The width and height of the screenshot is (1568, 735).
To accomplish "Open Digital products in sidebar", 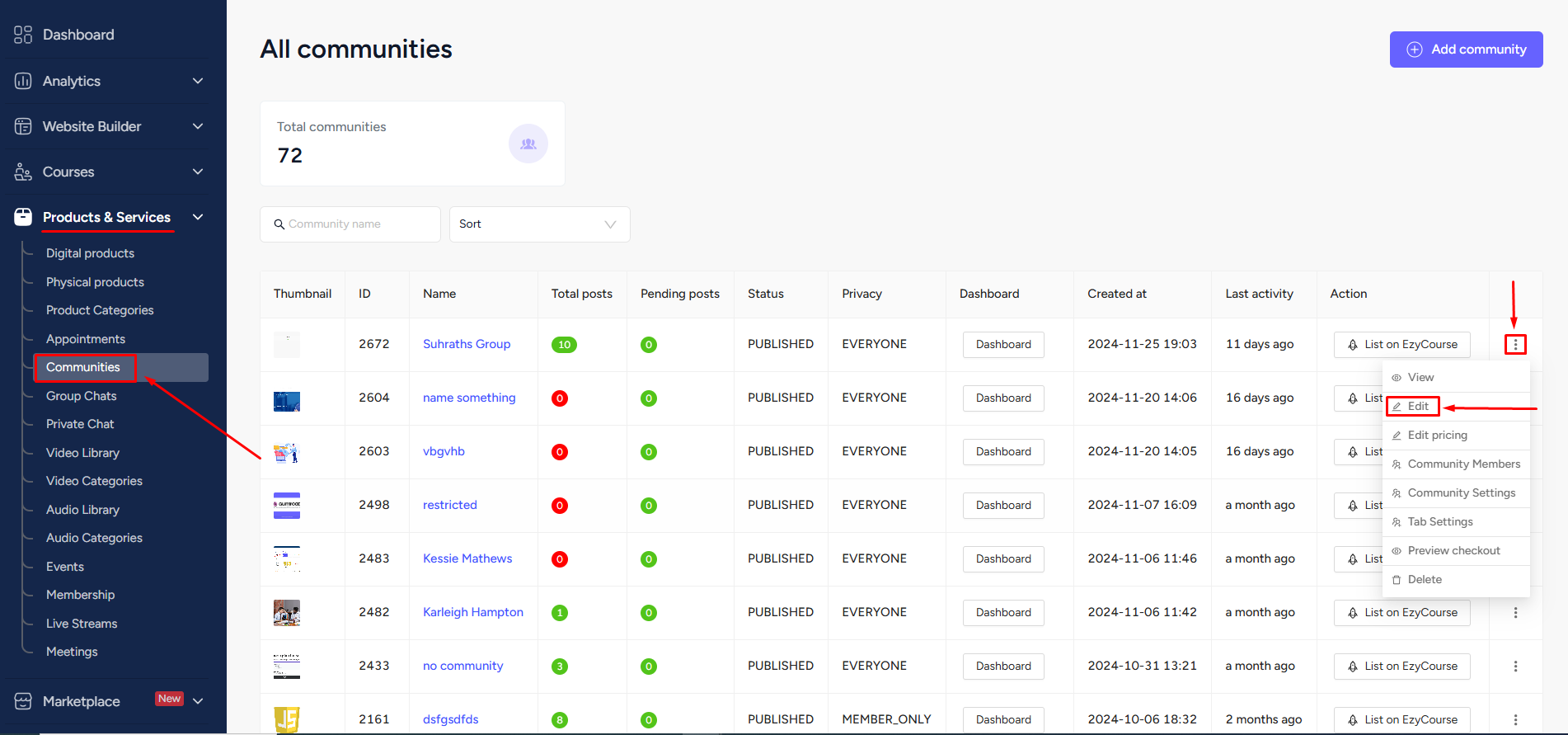I will [x=90, y=253].
